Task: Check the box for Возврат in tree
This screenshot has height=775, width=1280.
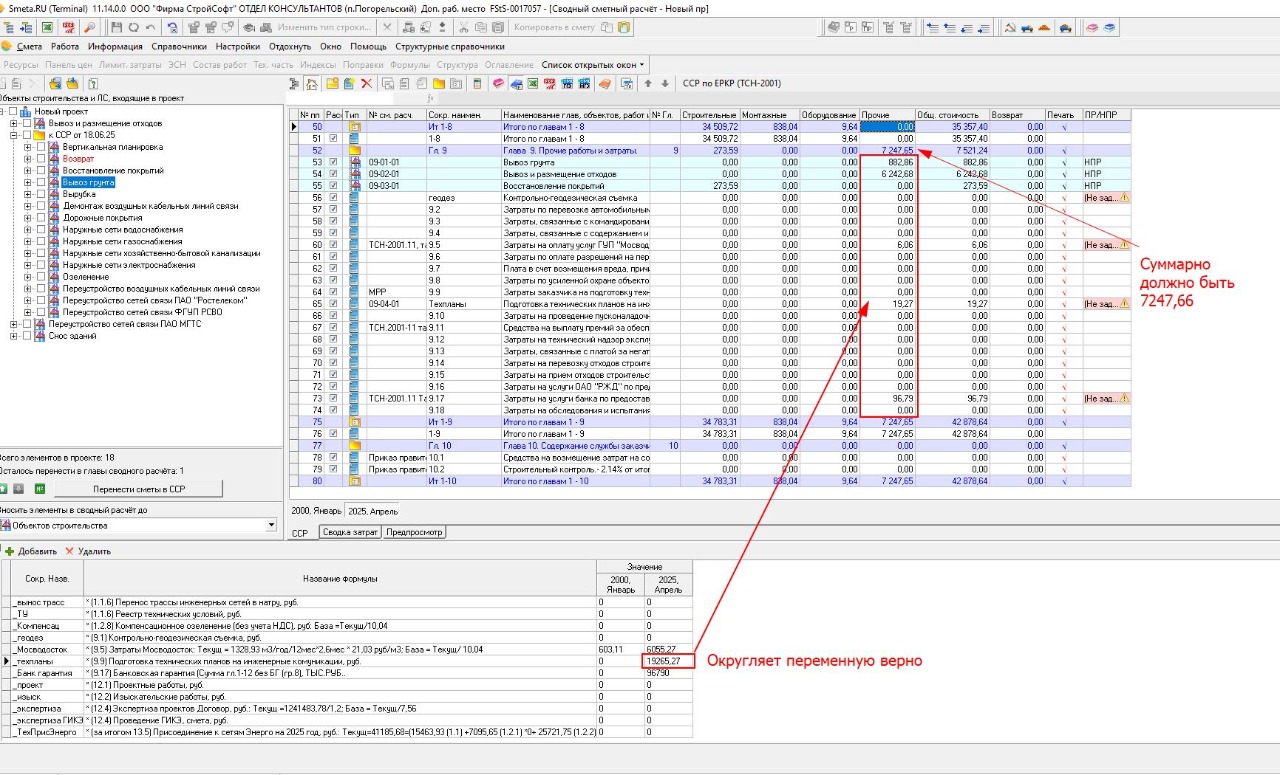Action: coord(41,159)
